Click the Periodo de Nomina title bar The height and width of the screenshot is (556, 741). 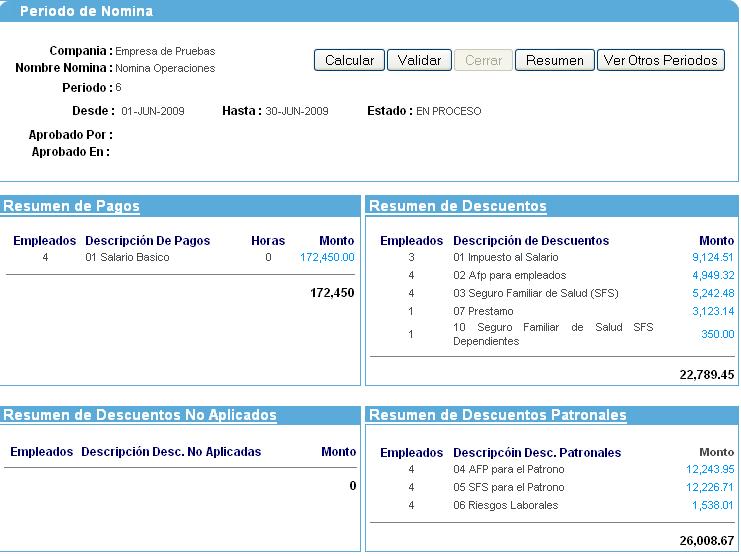(86, 11)
